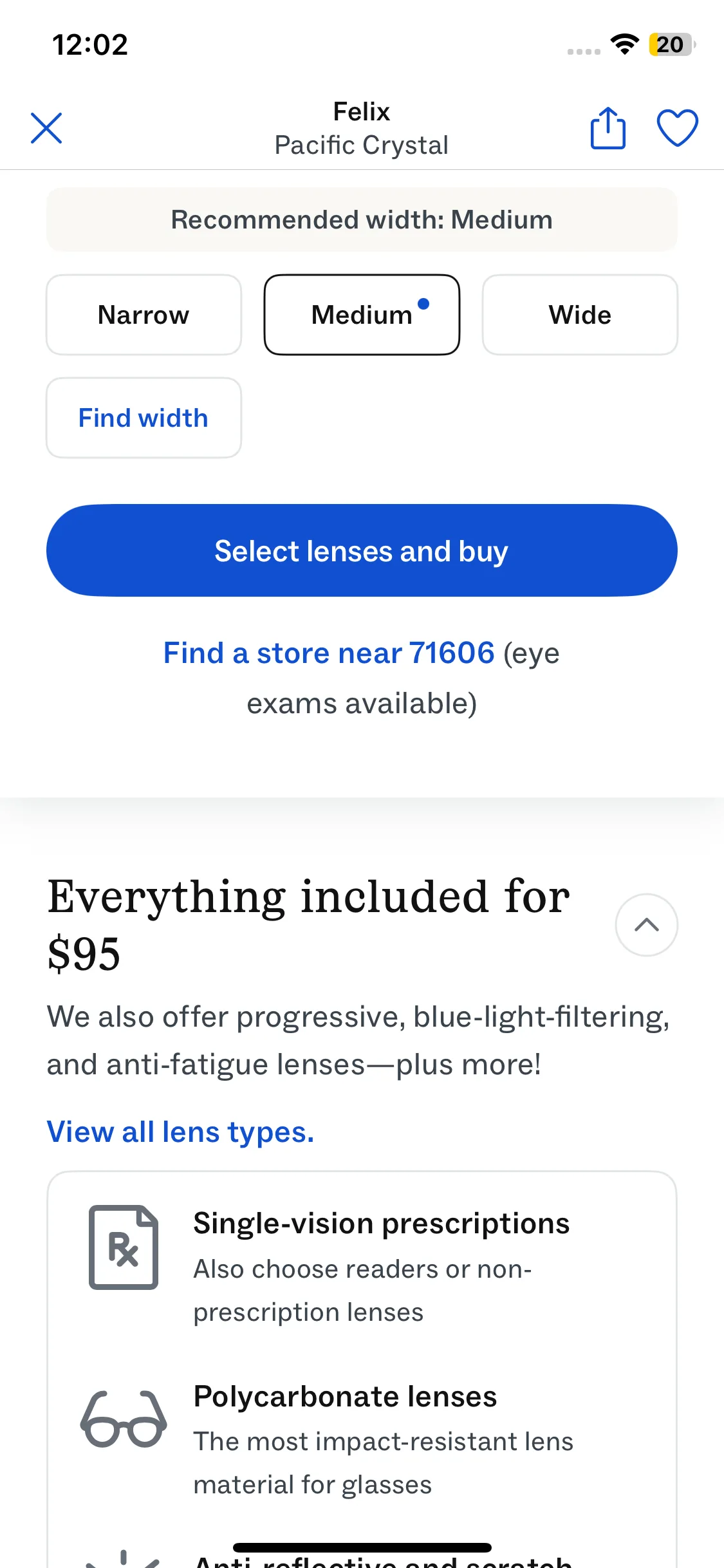This screenshot has width=724, height=1568.
Task: Select the Narrow frame width
Action: 144,315
